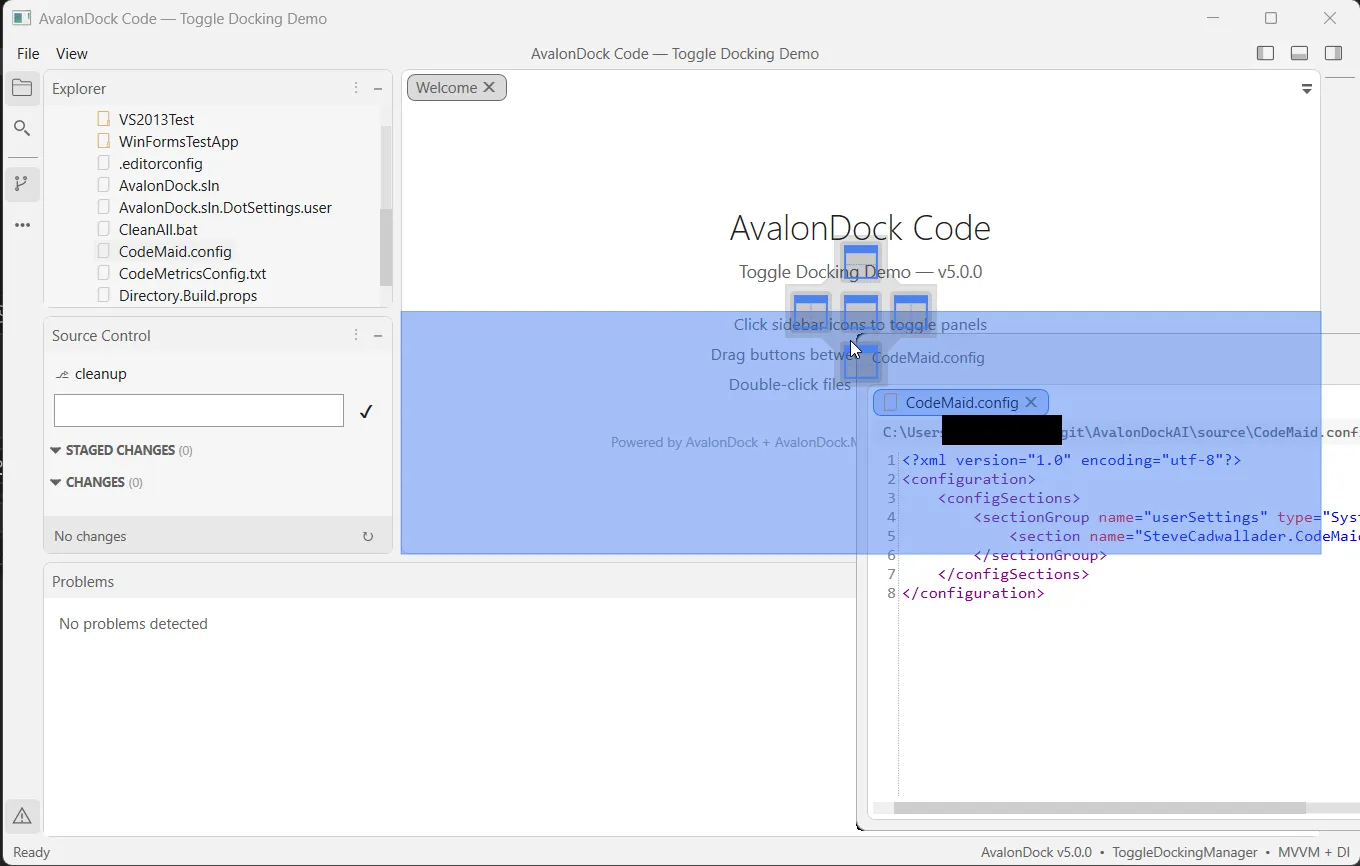Select the Directory.Build.props file
This screenshot has width=1360, height=866.
point(188,295)
